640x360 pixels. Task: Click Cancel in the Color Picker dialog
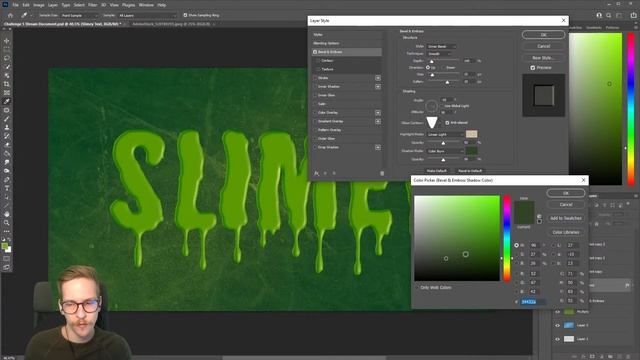click(x=566, y=204)
